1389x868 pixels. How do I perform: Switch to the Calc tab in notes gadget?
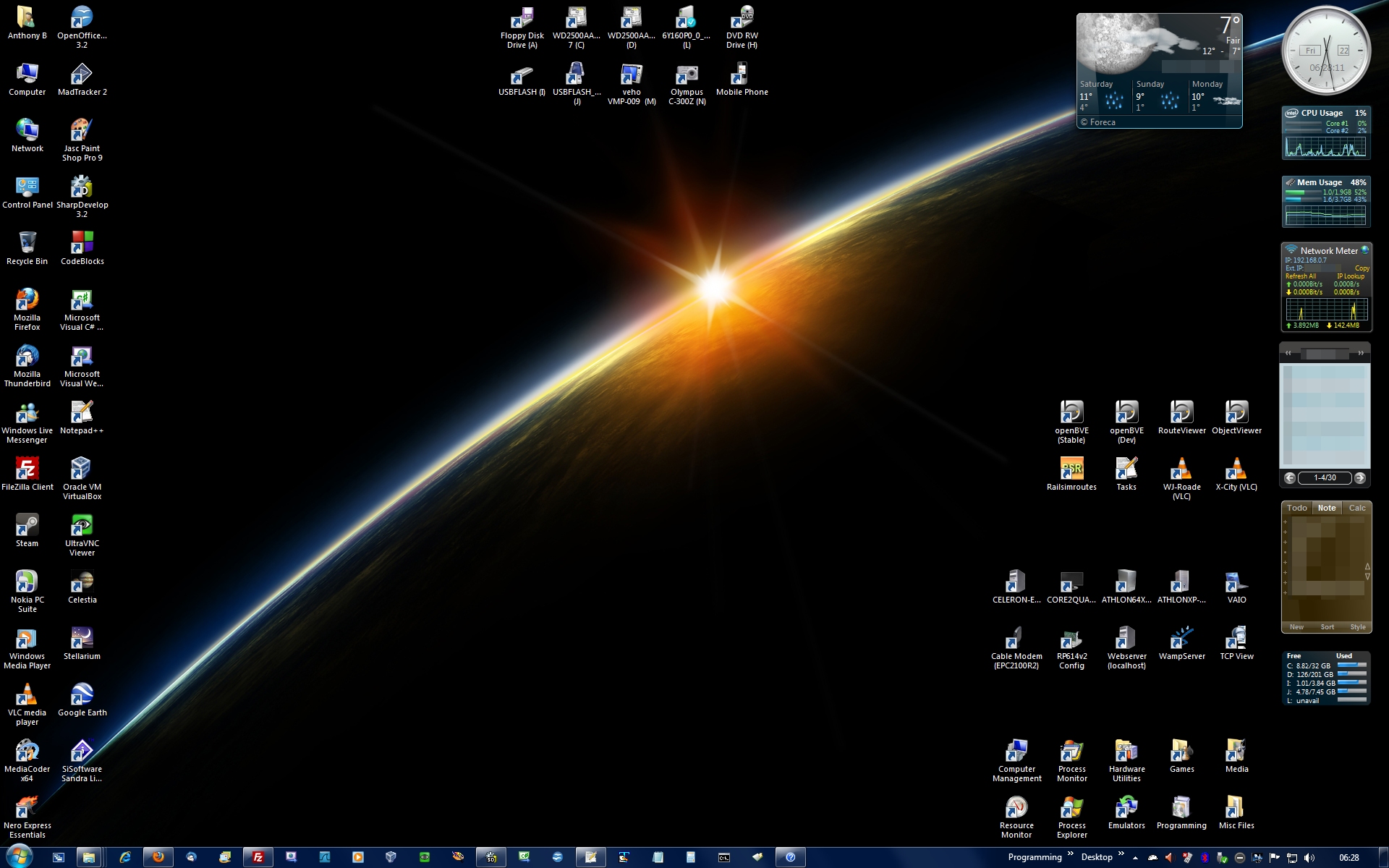(x=1357, y=508)
